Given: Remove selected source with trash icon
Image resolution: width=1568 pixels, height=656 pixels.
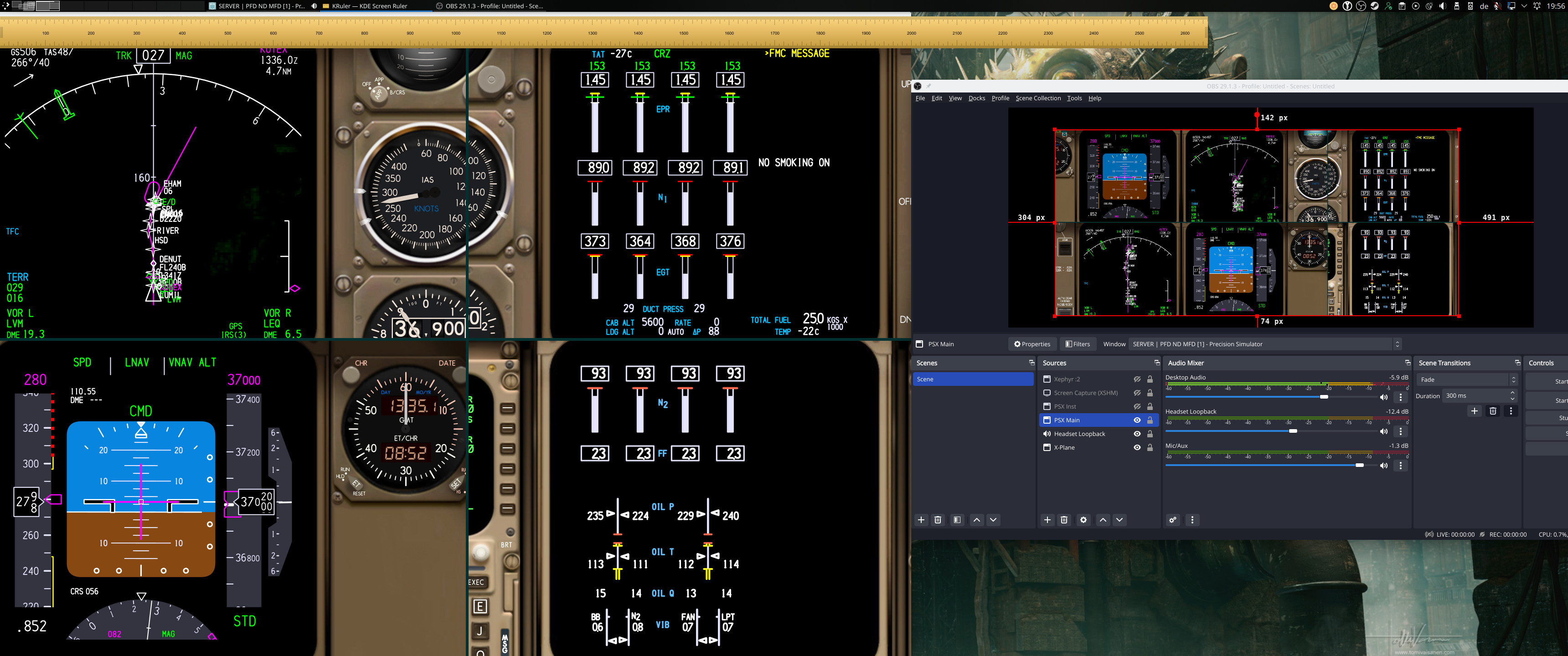Looking at the screenshot, I should click(1064, 520).
